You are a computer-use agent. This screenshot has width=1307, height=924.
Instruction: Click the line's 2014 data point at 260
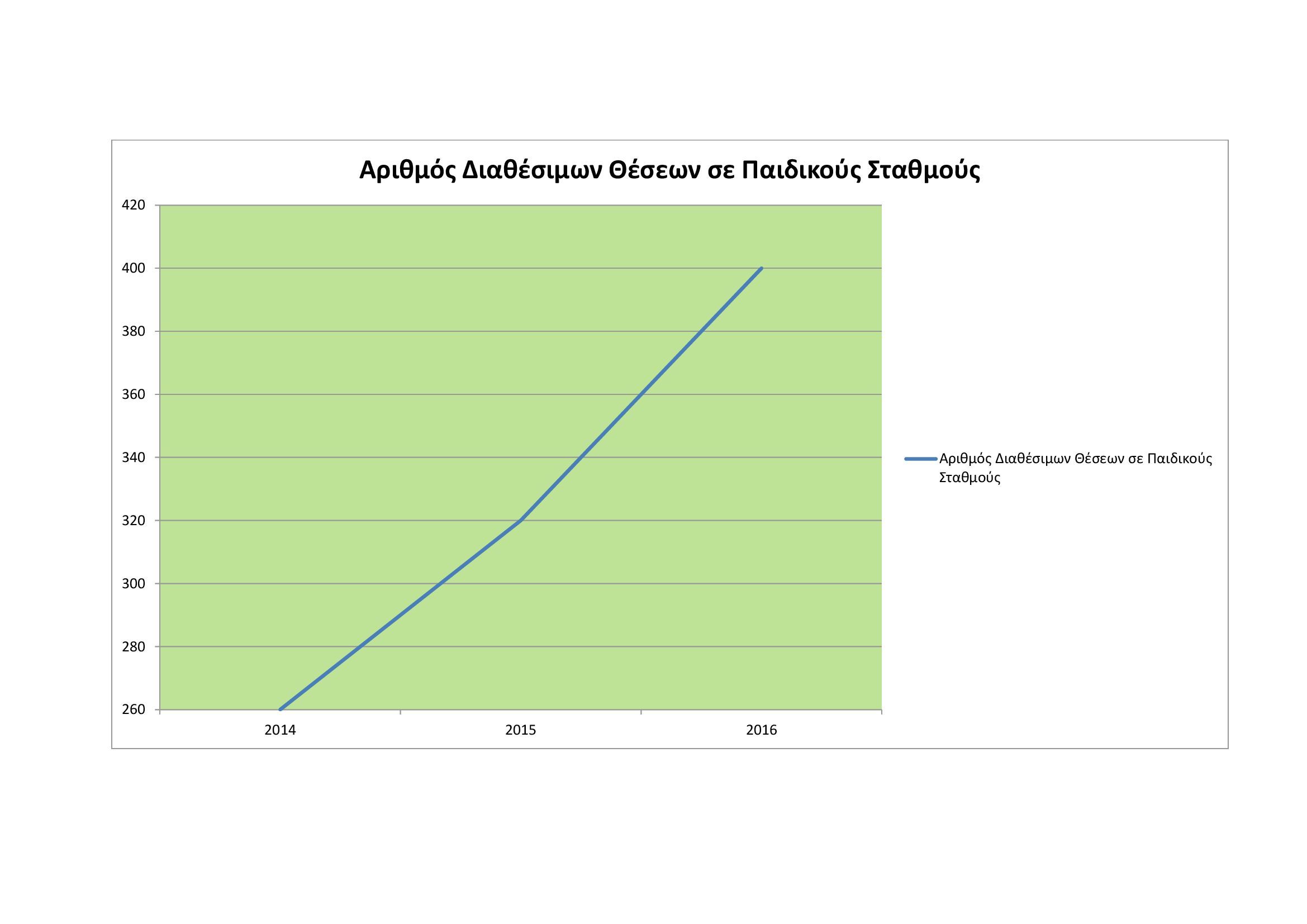click(281, 709)
